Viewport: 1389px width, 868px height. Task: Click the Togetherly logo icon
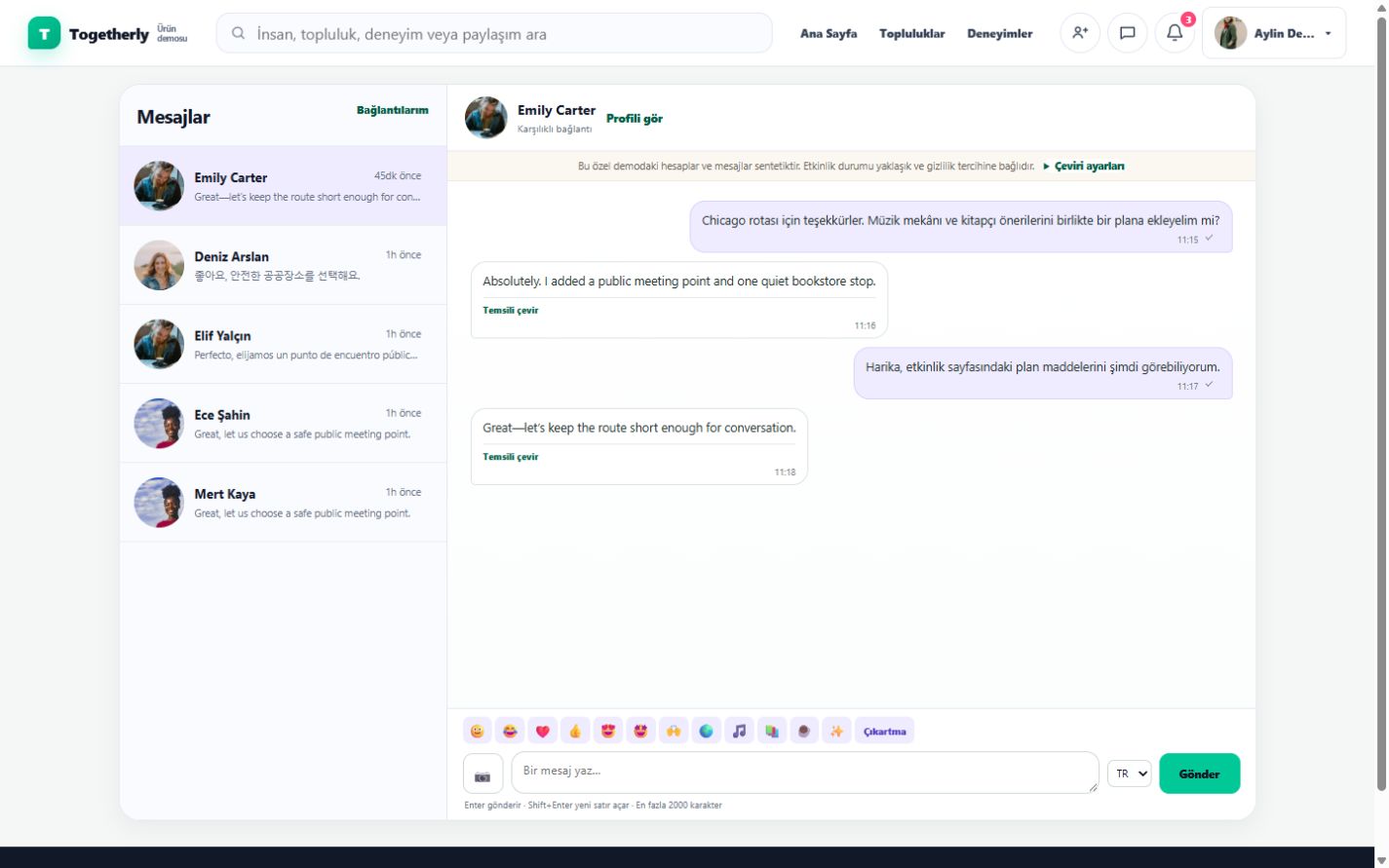tap(44, 33)
